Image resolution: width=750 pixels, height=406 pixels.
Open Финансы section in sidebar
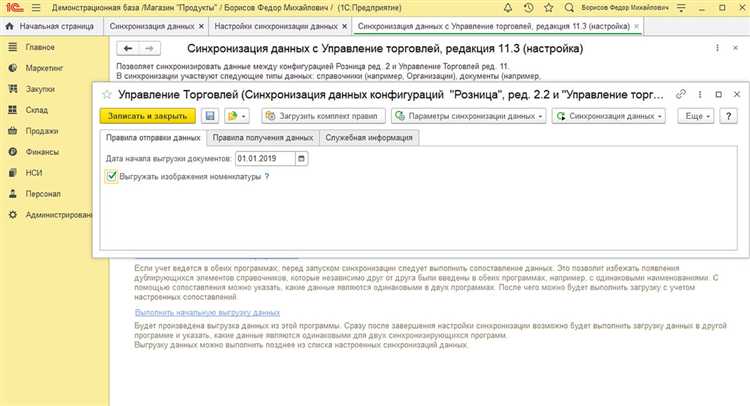tap(42, 152)
